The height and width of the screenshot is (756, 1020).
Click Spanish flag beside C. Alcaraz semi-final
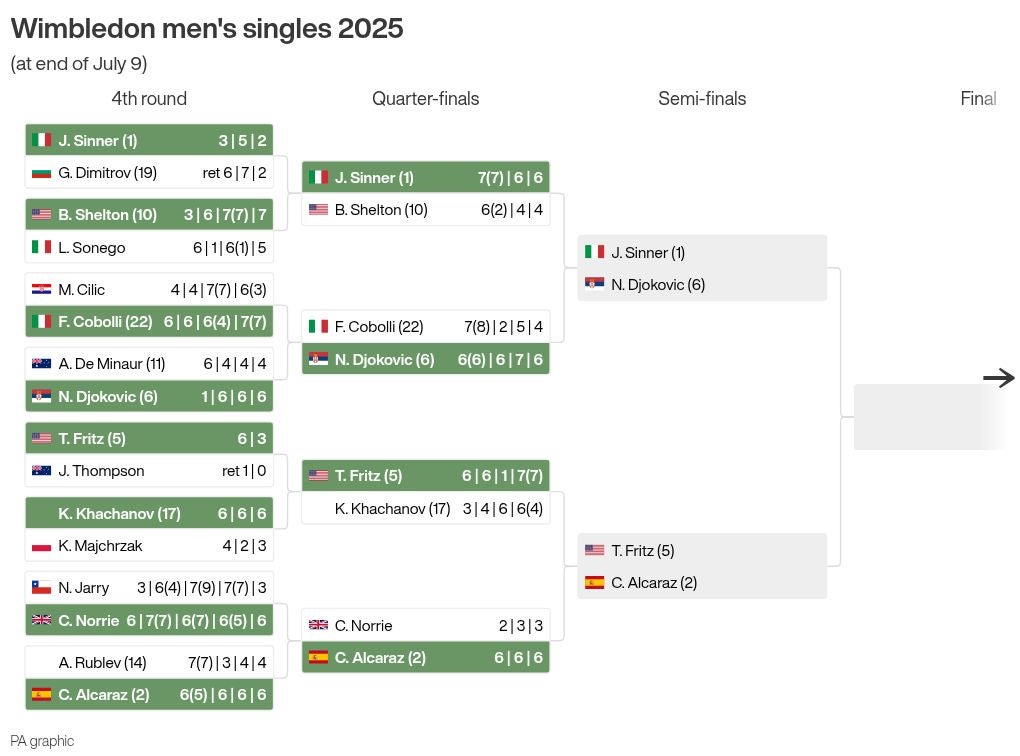tap(595, 582)
